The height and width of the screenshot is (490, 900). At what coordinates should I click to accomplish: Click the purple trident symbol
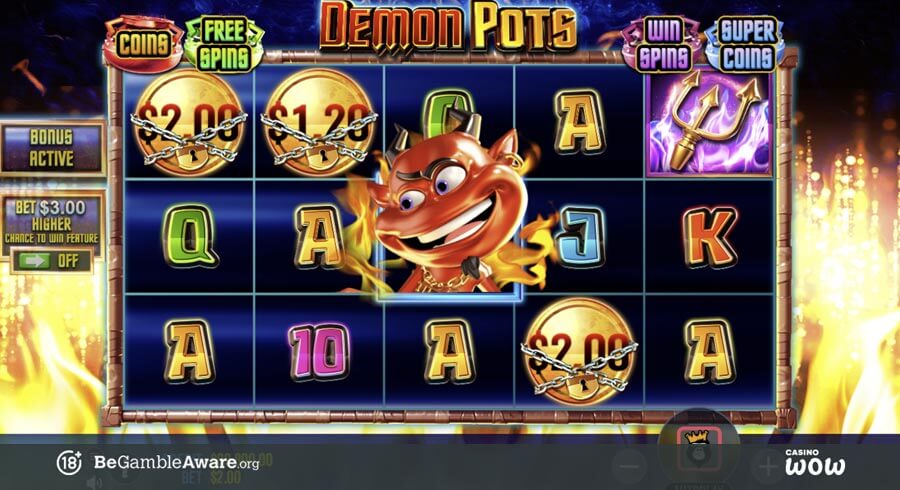[x=709, y=123]
